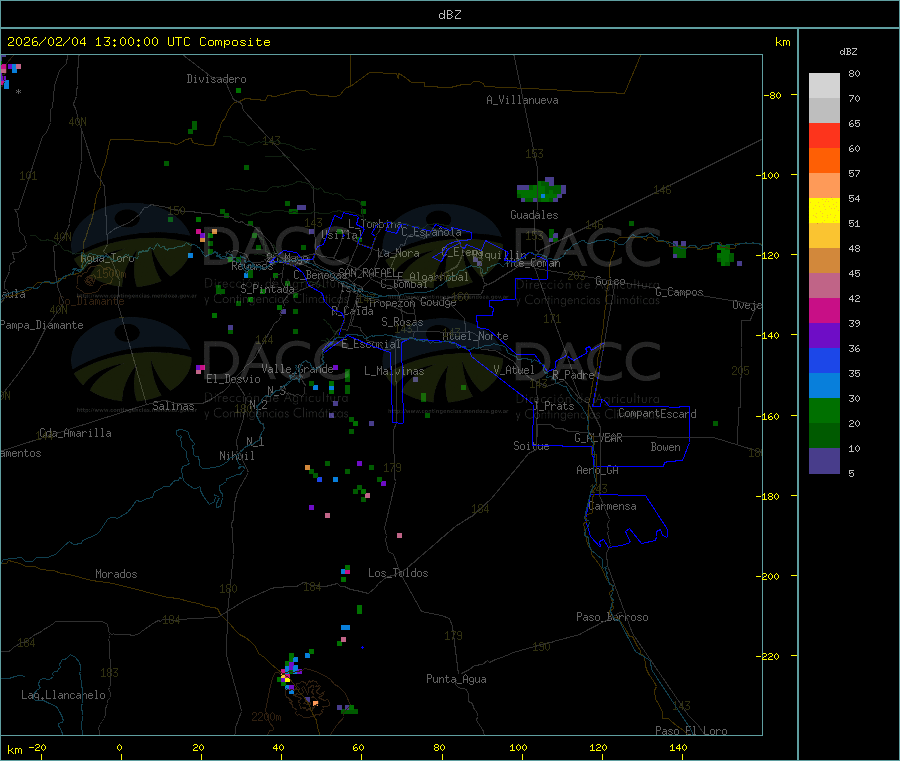Viewport: 900px width, 761px height.
Task: Select the Los_Toldos map label
Action: [397, 573]
